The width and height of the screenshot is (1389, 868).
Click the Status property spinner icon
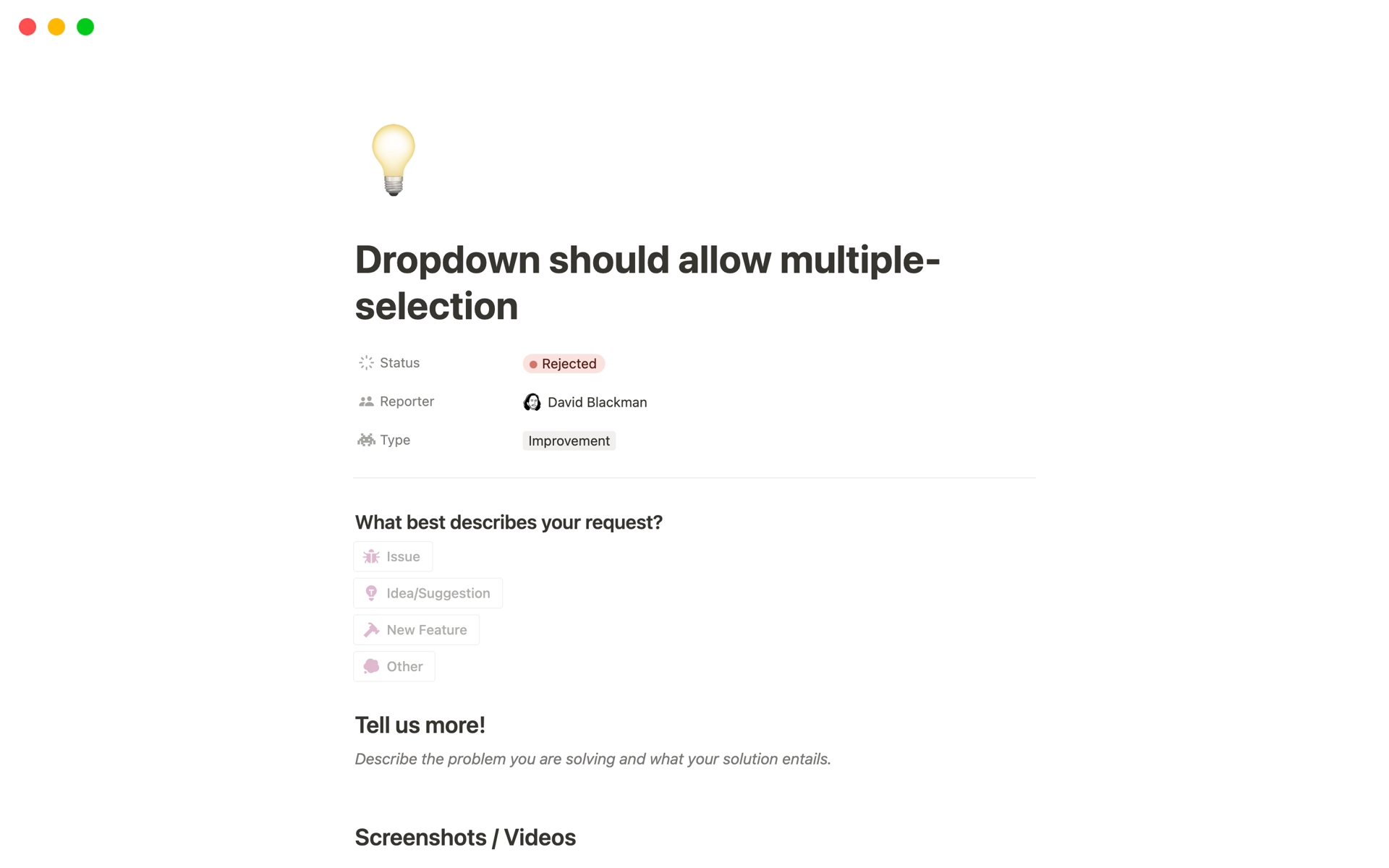click(366, 363)
